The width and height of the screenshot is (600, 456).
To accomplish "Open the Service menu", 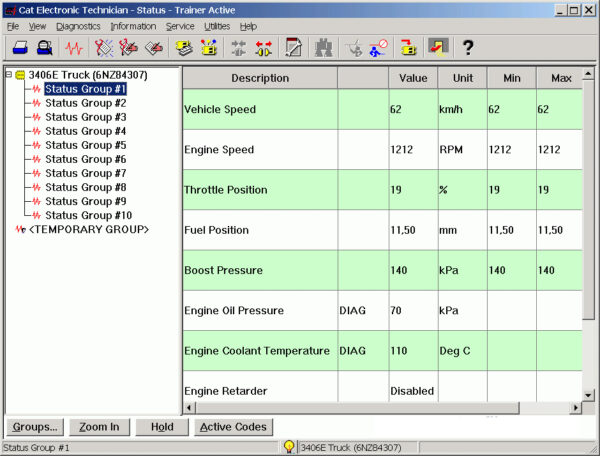I will pos(180,26).
